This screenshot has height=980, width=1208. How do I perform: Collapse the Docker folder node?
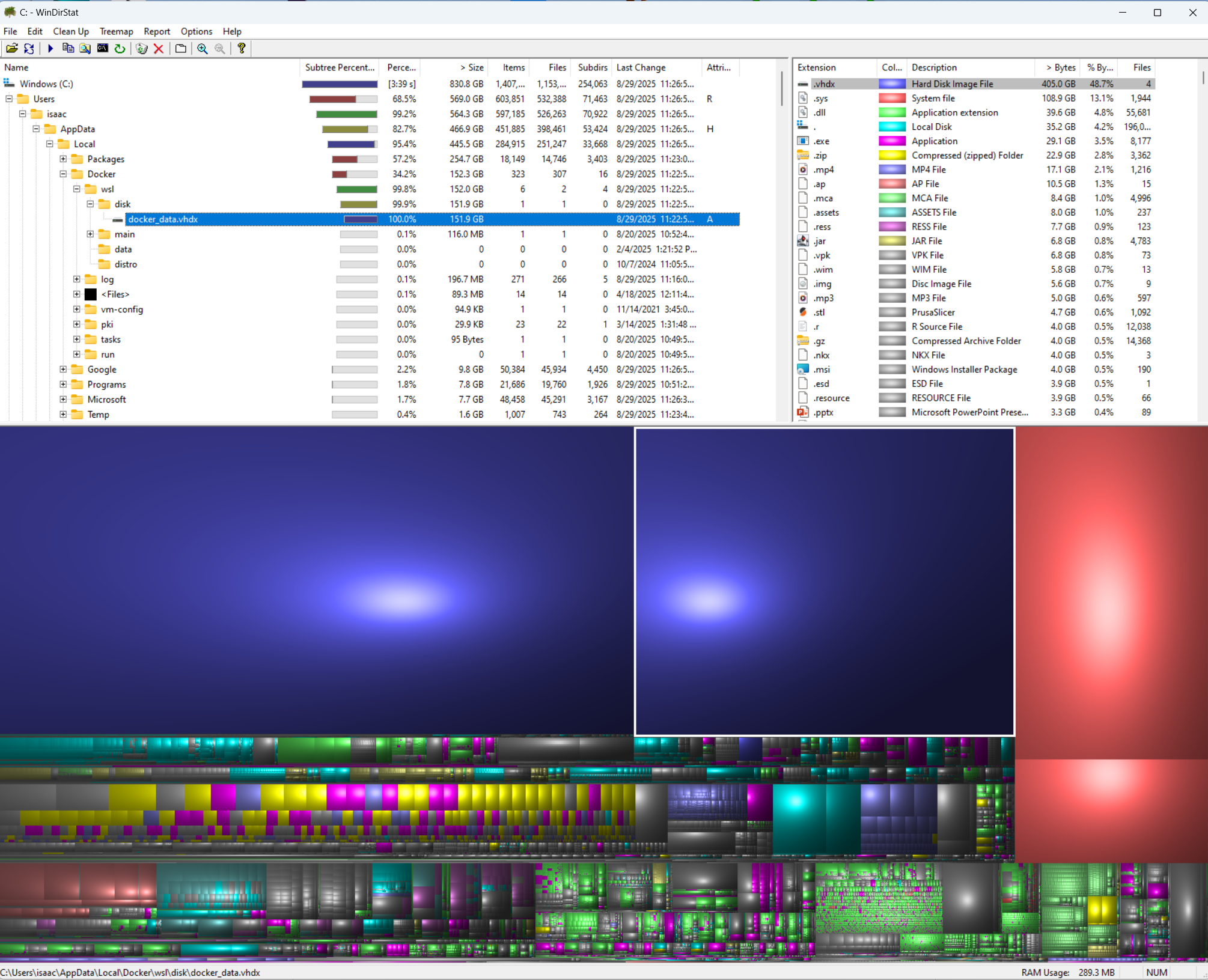[x=63, y=174]
